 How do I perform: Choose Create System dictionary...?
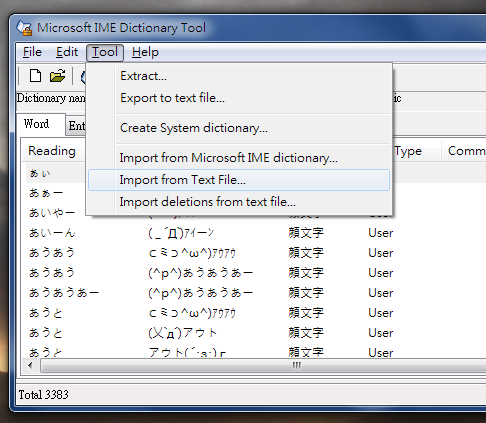pos(239,128)
